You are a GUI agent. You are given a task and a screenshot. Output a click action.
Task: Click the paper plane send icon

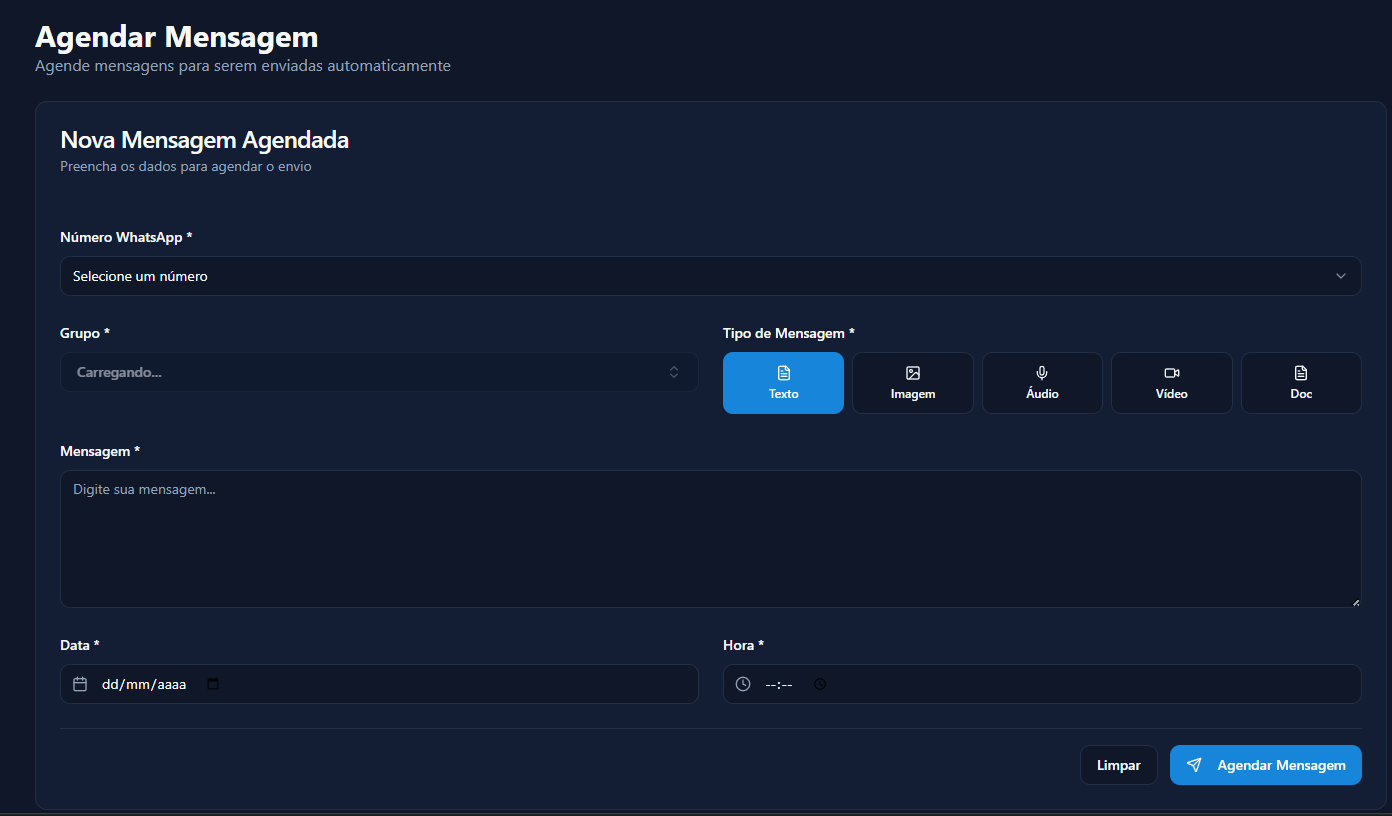1194,765
